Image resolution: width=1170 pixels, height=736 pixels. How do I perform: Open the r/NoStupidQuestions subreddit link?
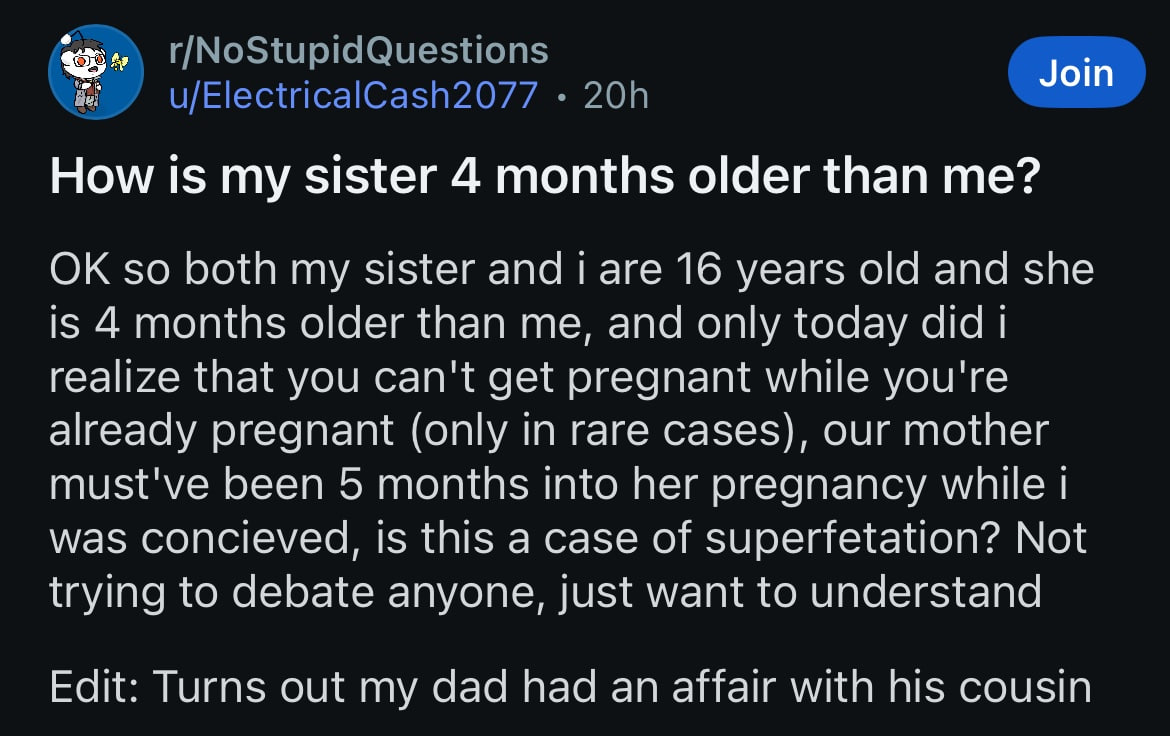pos(360,50)
